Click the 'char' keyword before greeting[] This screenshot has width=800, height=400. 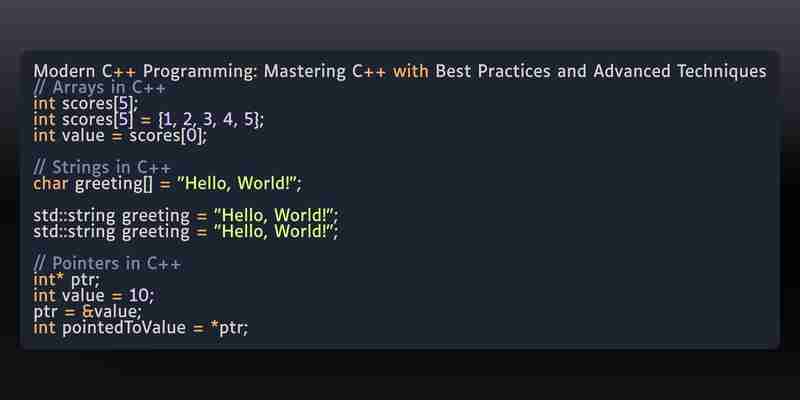point(51,183)
